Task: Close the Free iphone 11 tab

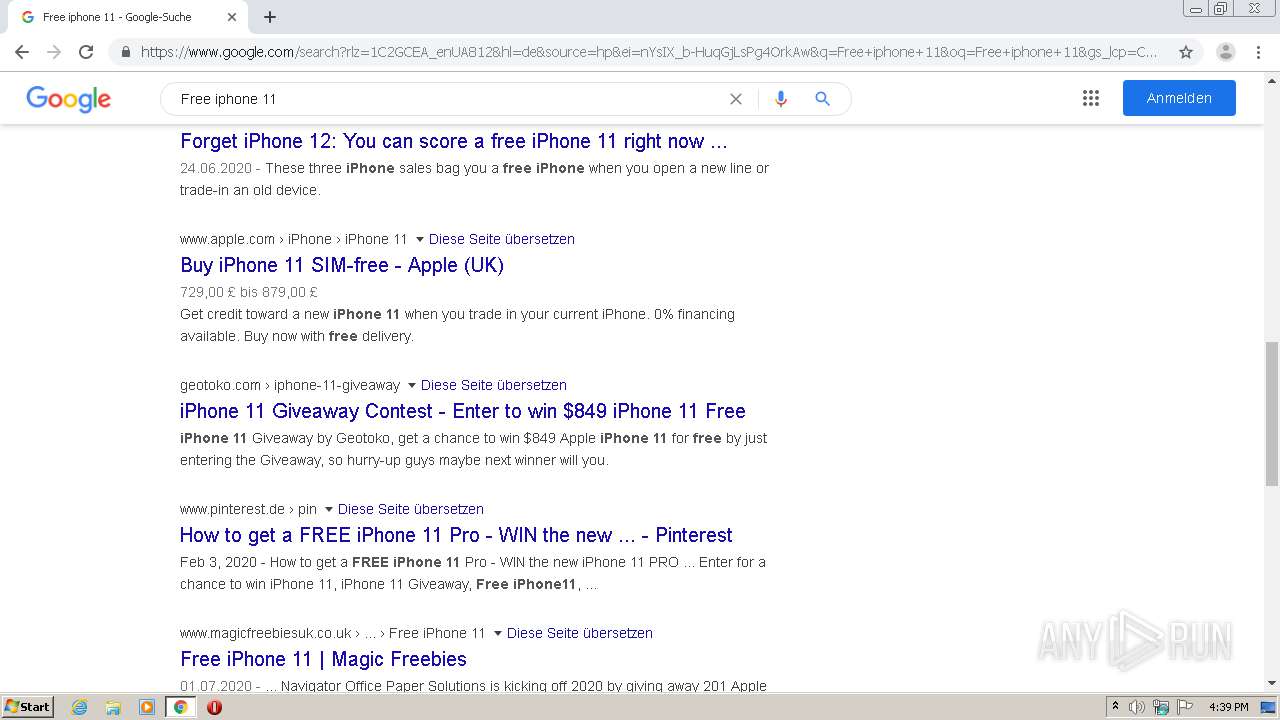Action: tap(232, 17)
